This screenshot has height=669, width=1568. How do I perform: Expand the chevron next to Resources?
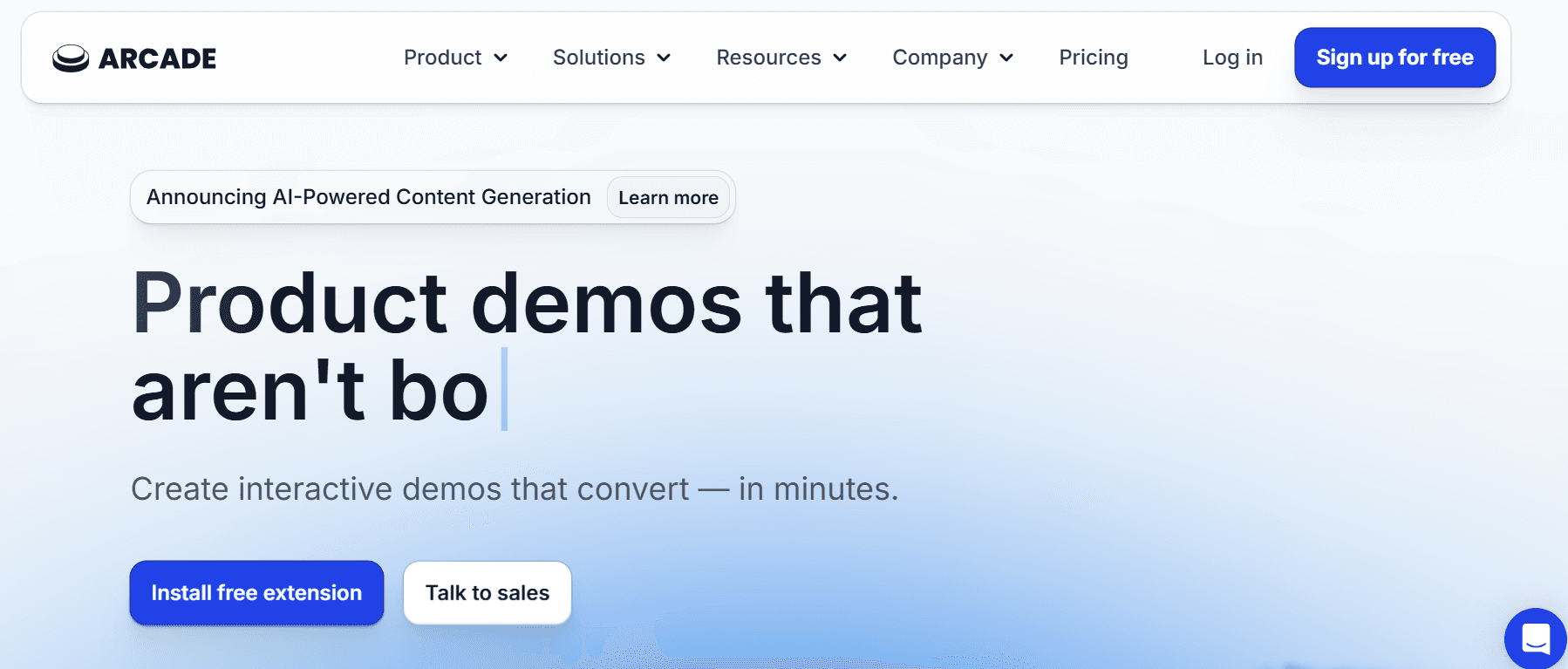[x=840, y=58]
